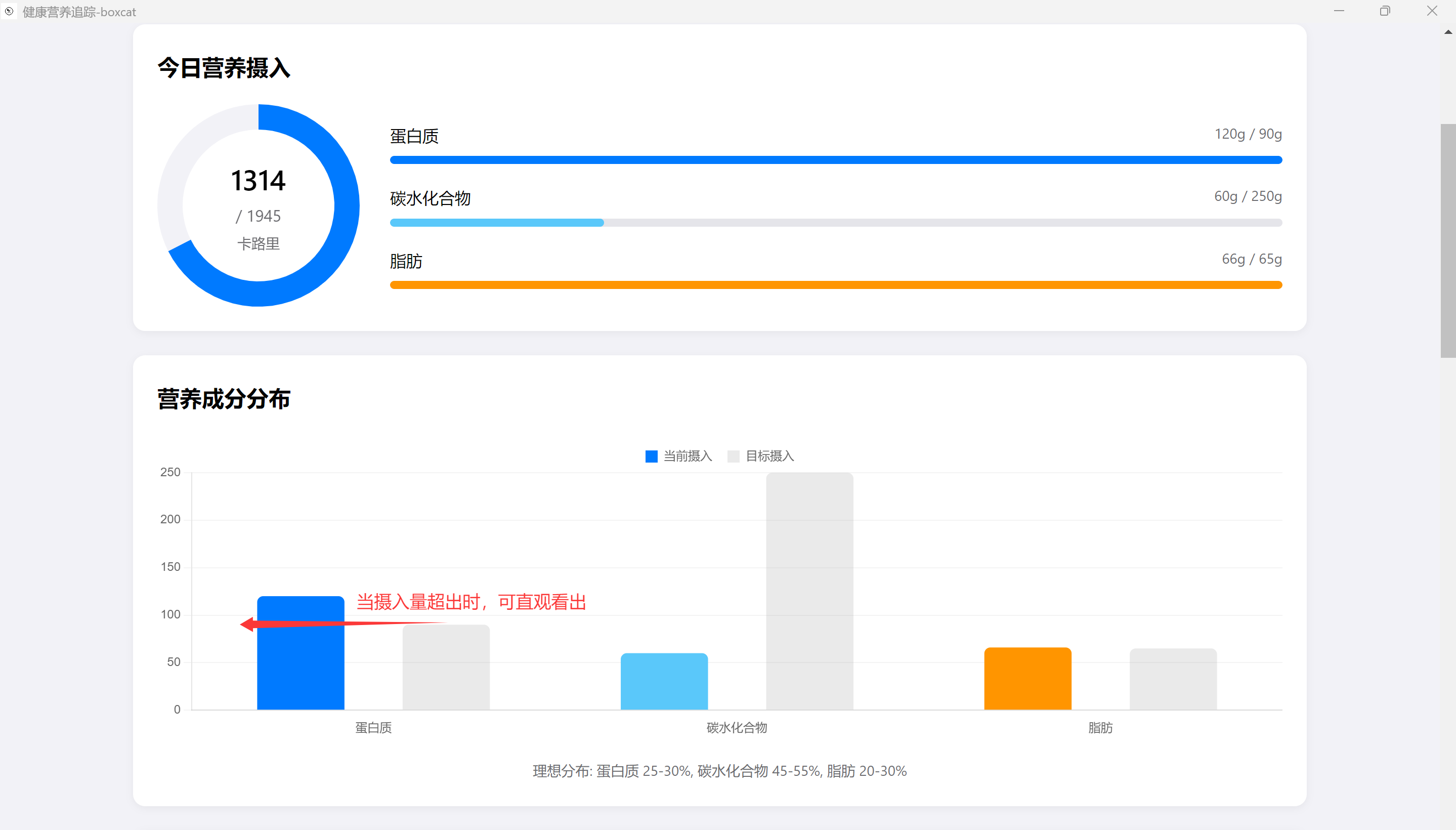Click the vertical scrollbar thumb
1456x830 pixels.
point(1448,240)
